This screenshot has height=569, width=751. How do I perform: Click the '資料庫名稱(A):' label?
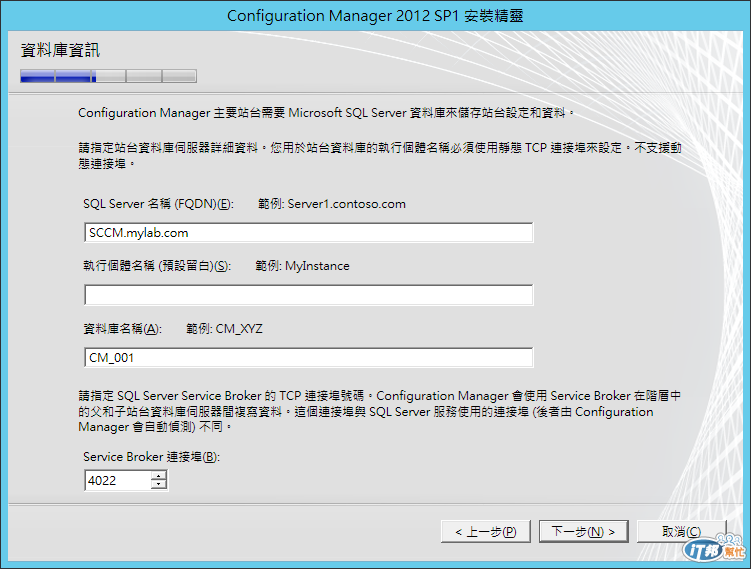coord(123,329)
